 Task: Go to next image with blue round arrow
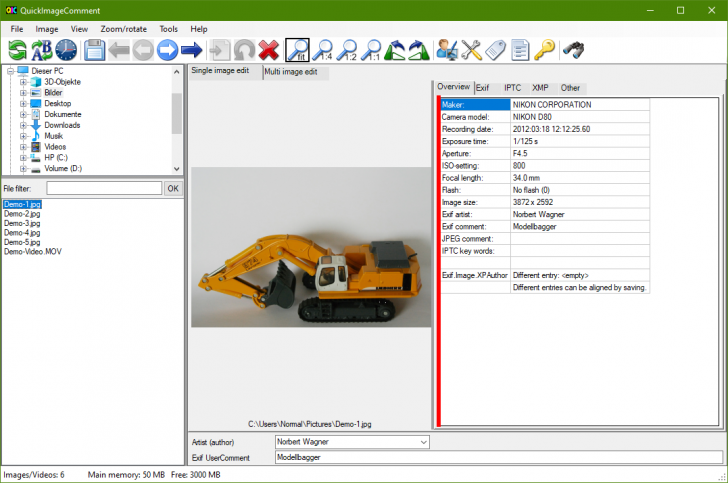coord(167,50)
